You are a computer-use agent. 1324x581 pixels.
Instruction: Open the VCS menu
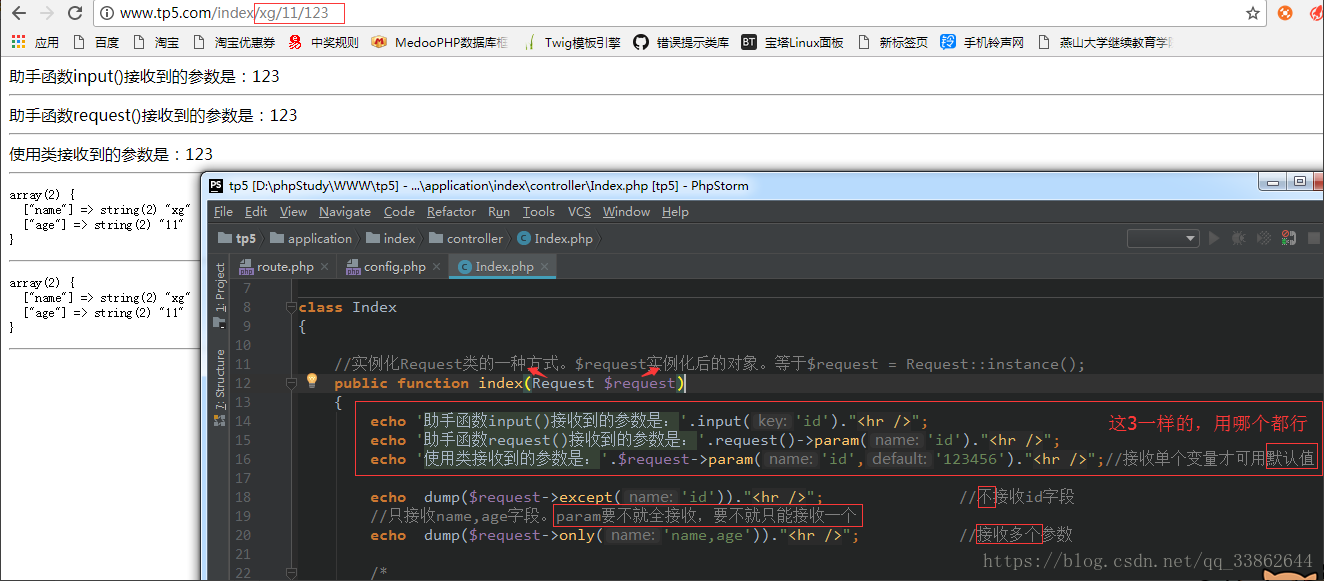tap(579, 211)
